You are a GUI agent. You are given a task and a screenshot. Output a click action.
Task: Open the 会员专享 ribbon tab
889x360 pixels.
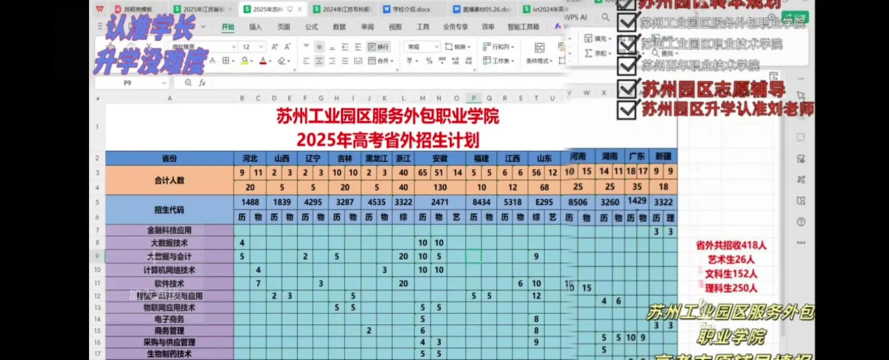pyautogui.click(x=455, y=27)
